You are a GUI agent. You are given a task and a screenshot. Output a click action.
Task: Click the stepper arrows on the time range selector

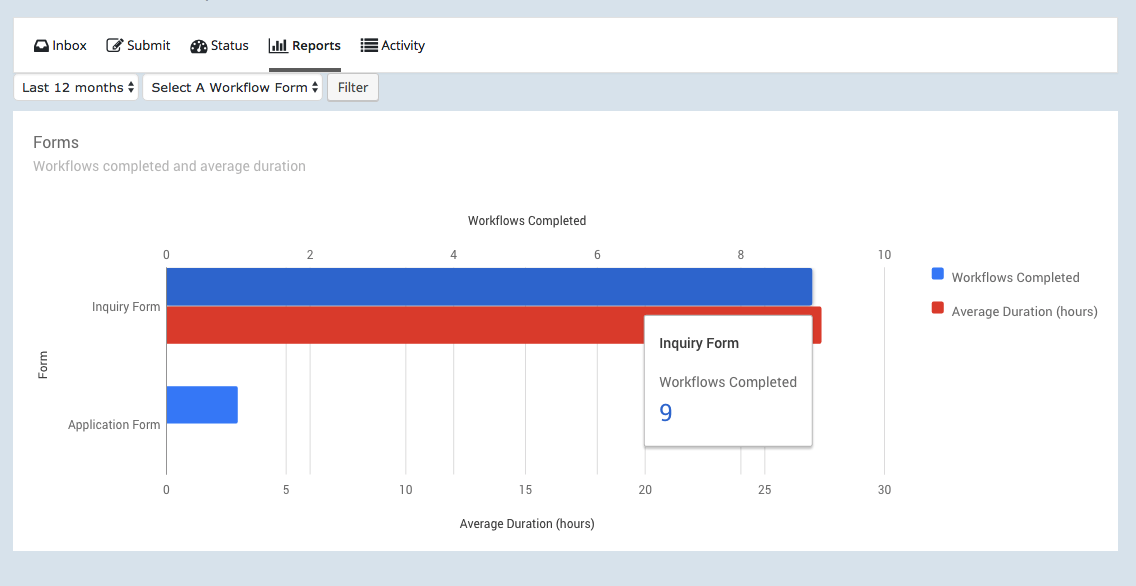[x=131, y=87]
